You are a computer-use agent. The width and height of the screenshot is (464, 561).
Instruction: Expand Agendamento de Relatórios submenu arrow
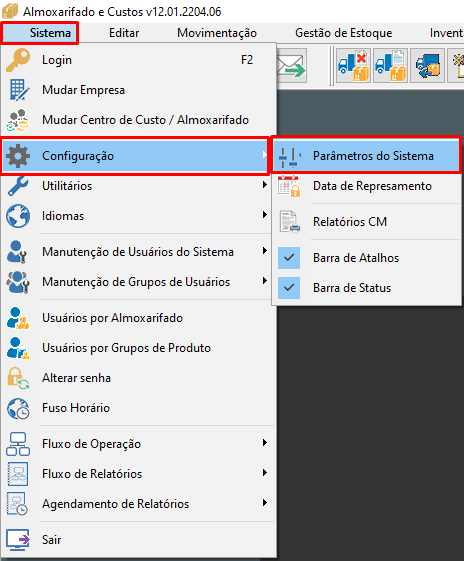tap(264, 503)
